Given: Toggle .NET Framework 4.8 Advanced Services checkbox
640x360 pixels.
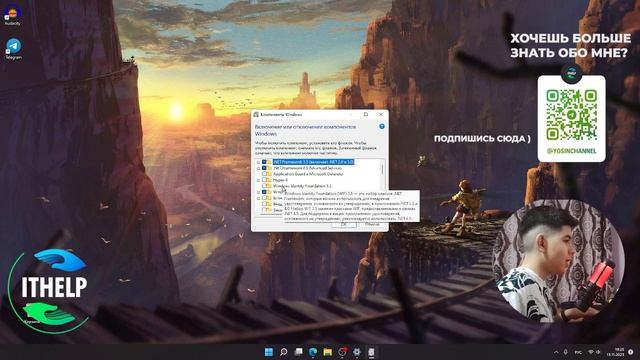Looking at the screenshot, I should tap(264, 168).
